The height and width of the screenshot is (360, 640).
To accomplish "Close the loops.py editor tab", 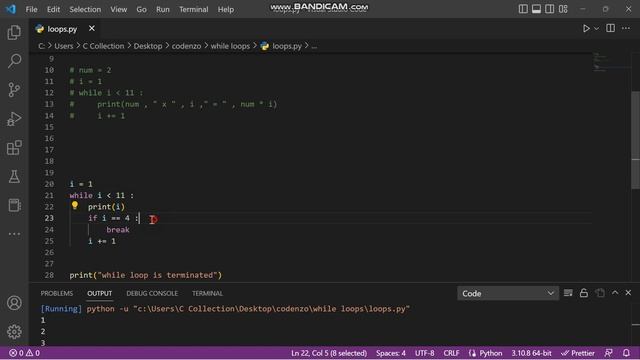I will click(x=92, y=28).
